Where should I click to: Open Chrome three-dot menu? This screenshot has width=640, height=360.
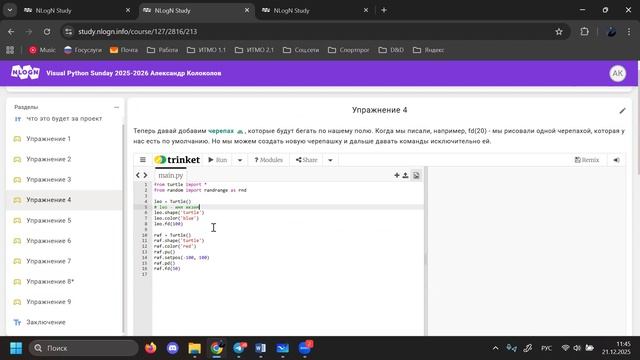629,31
